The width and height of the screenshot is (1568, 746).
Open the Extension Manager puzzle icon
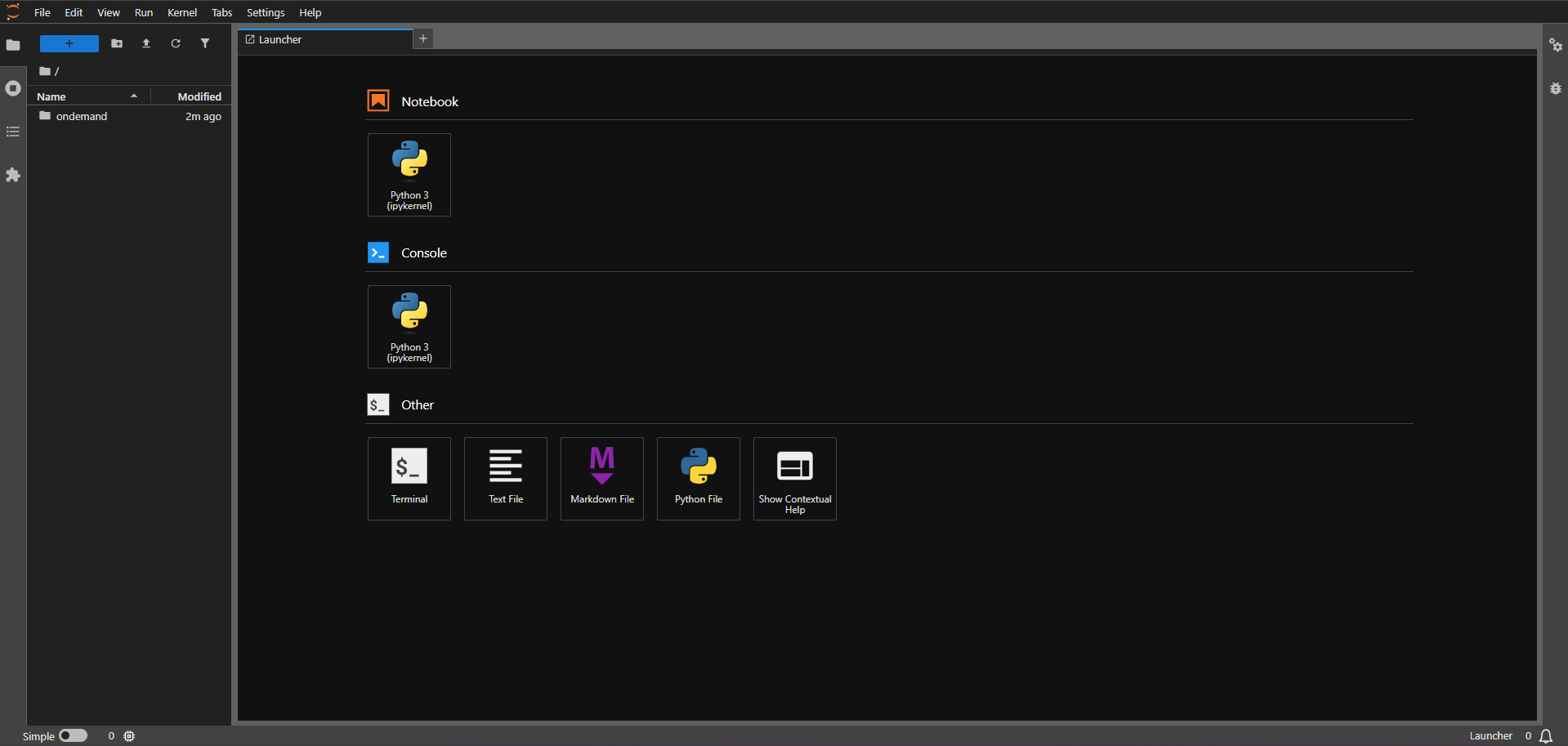[x=13, y=175]
